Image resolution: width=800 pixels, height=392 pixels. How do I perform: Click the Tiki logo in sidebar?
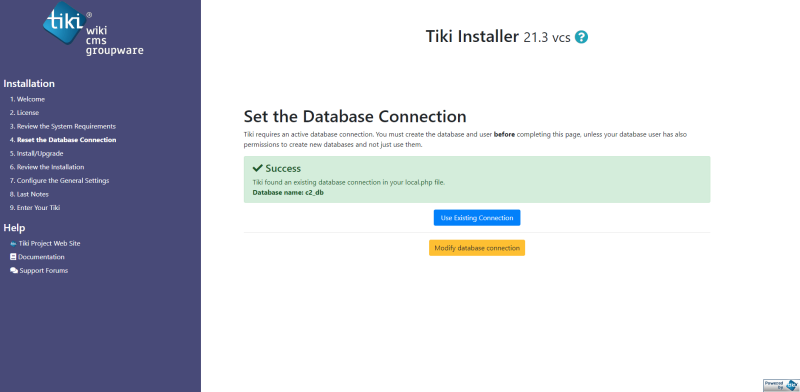(x=93, y=29)
